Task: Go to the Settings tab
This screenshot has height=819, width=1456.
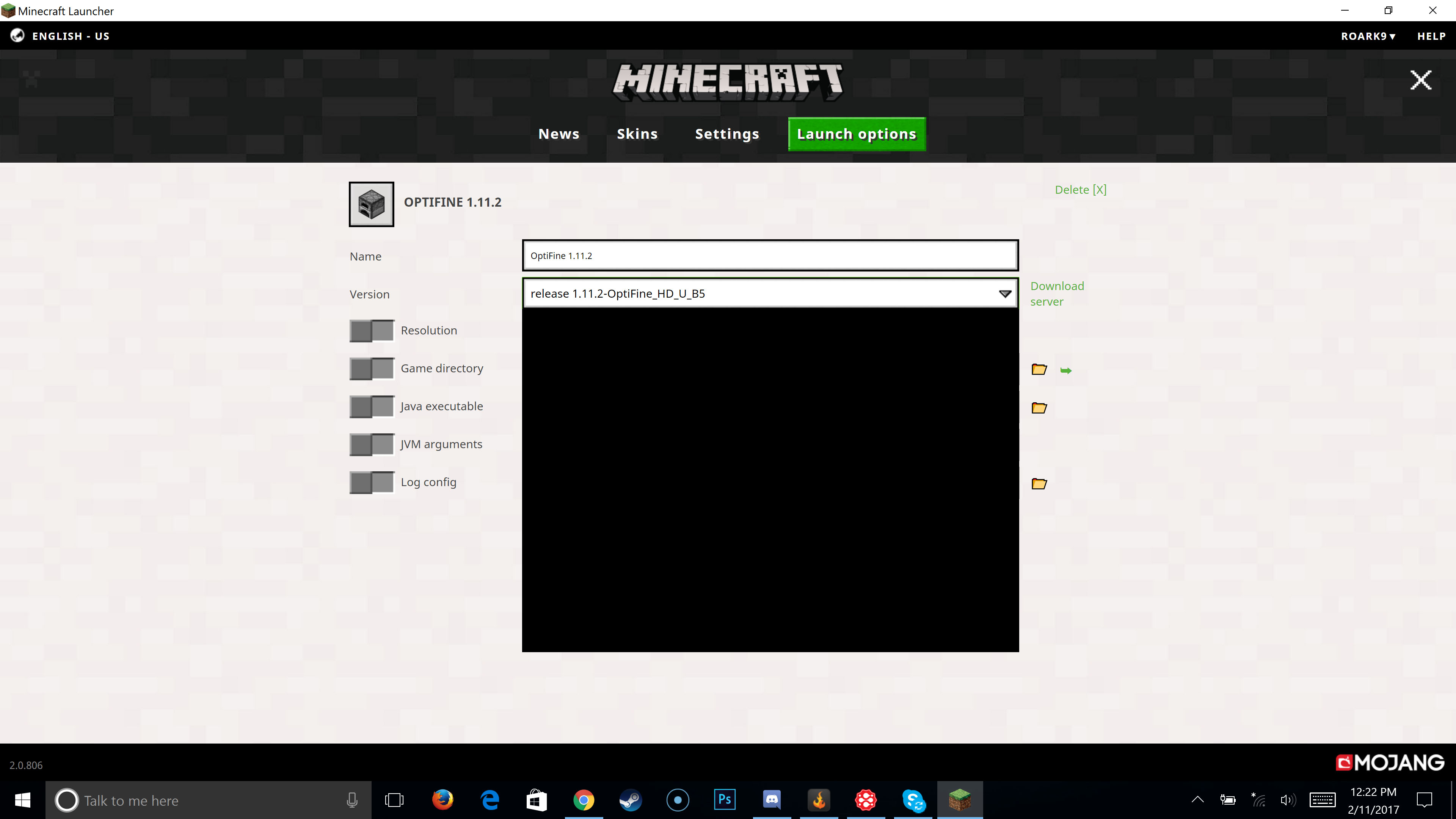Action: (x=727, y=134)
